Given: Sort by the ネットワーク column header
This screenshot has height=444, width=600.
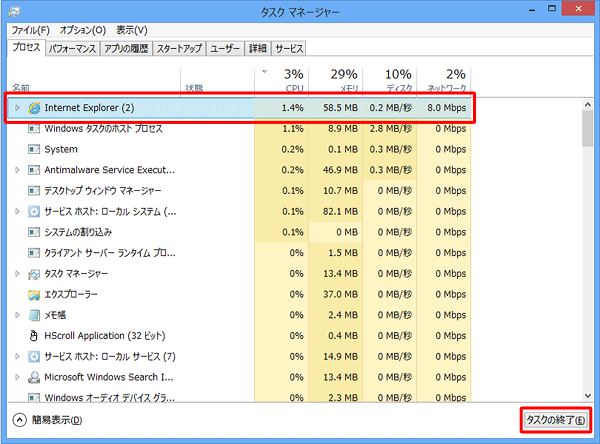Looking at the screenshot, I should pyautogui.click(x=443, y=80).
